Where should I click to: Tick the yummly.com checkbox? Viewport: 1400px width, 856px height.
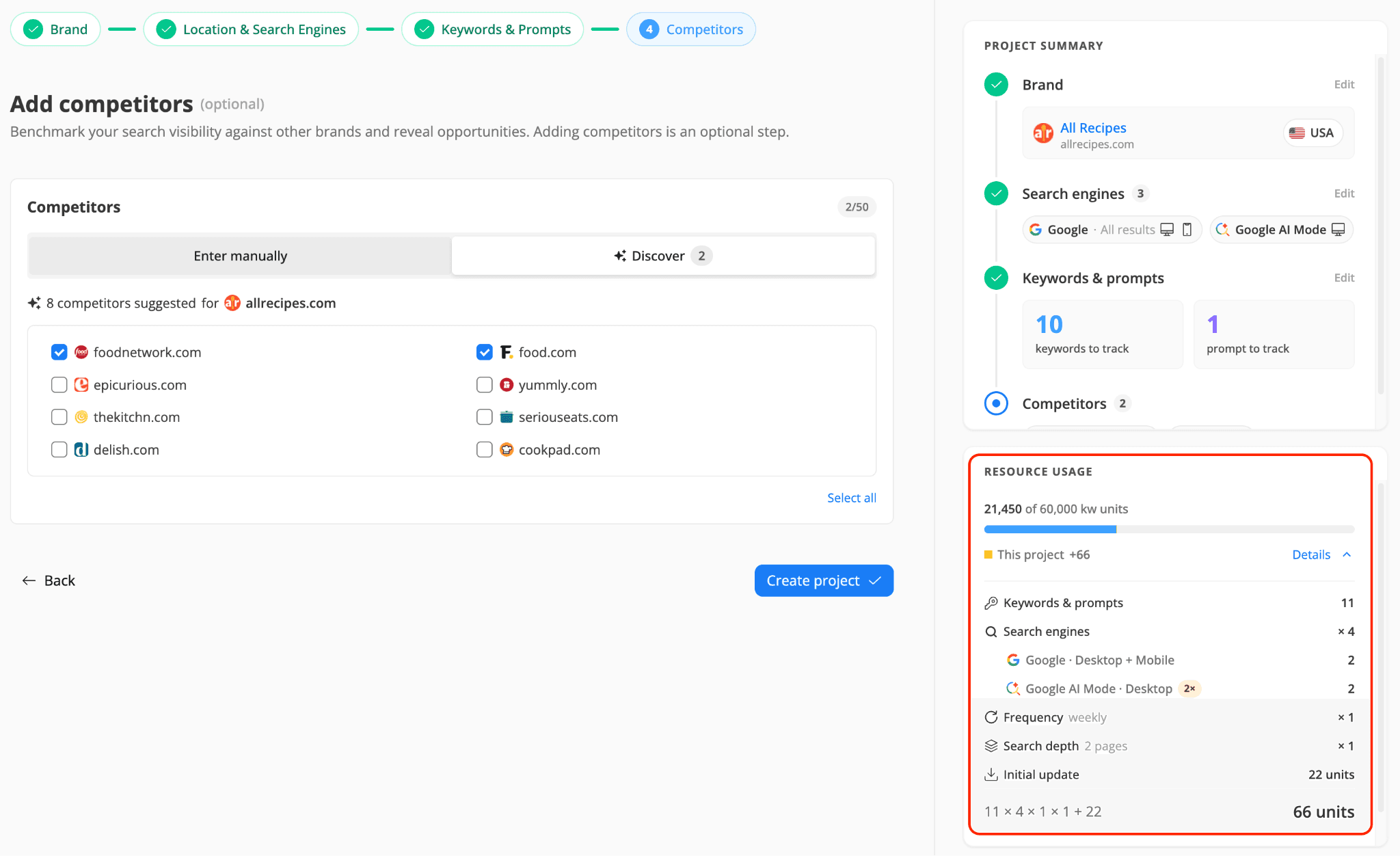pyautogui.click(x=485, y=385)
